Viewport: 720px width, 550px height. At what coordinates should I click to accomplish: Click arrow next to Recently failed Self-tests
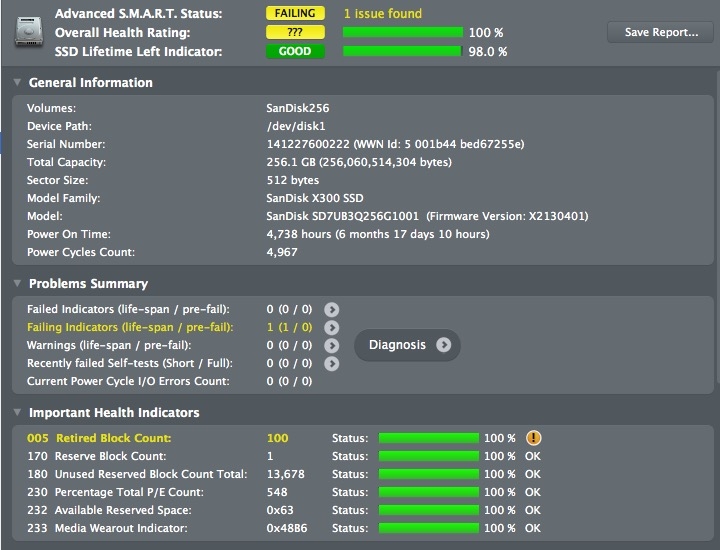point(332,364)
